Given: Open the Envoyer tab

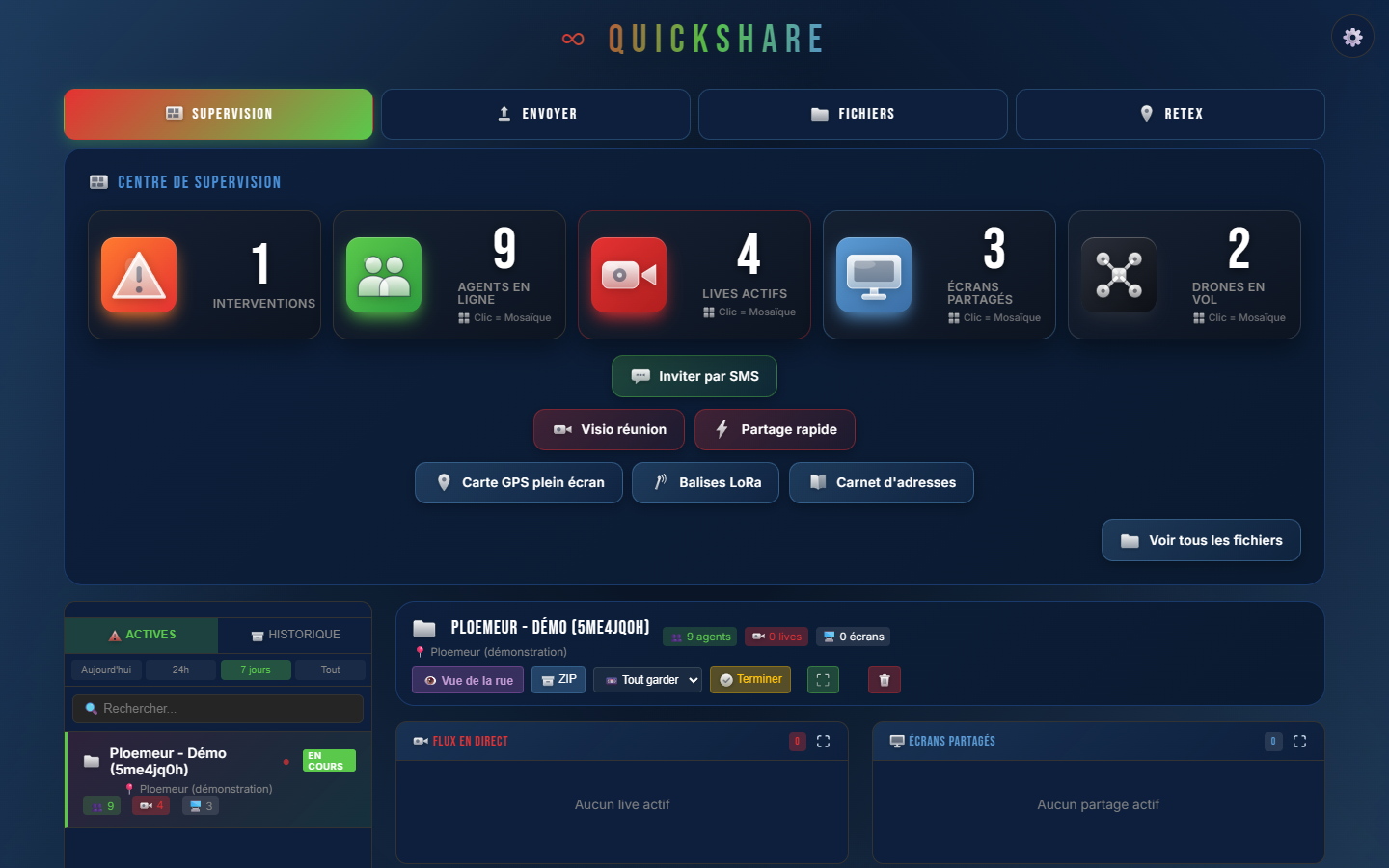Looking at the screenshot, I should 535,114.
